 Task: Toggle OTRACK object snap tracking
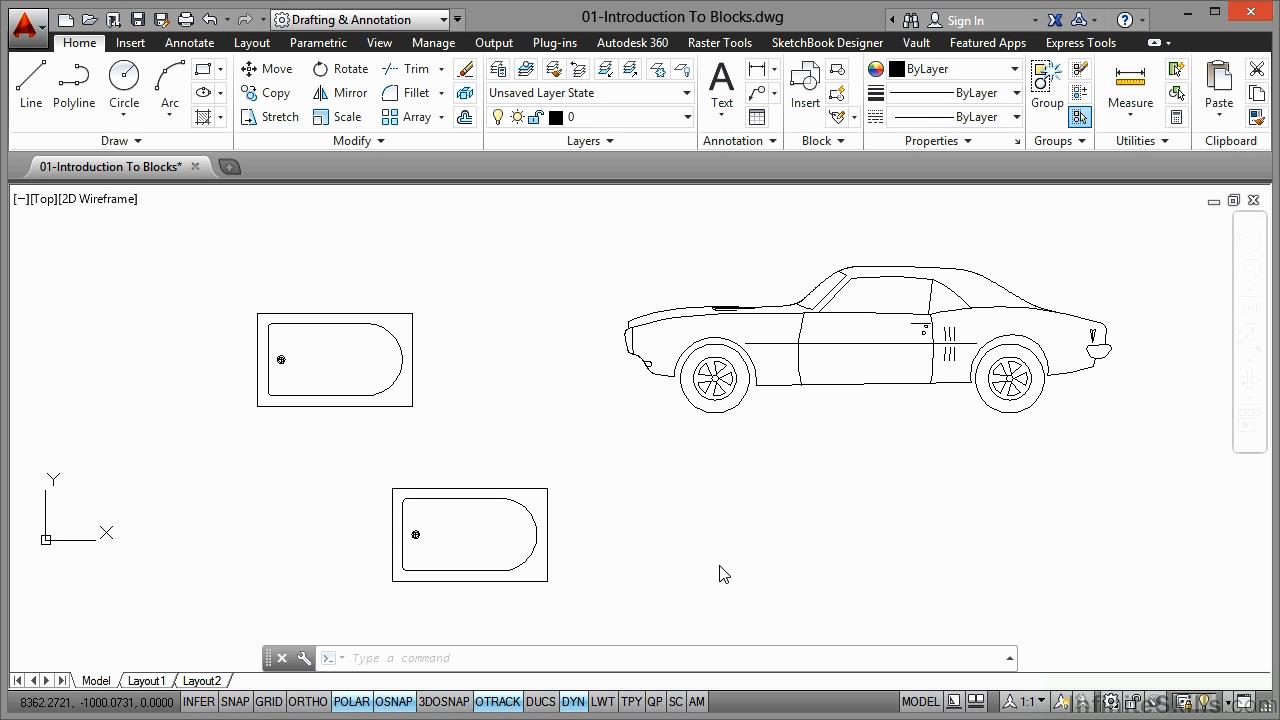tap(498, 702)
